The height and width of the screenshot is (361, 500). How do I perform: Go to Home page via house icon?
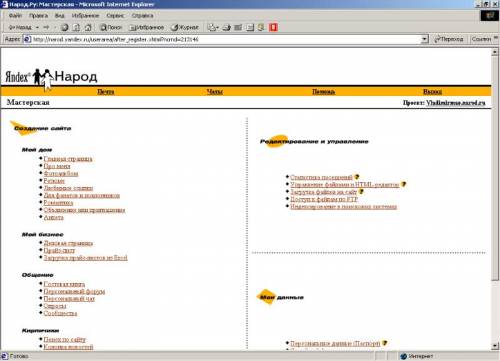pos(88,27)
